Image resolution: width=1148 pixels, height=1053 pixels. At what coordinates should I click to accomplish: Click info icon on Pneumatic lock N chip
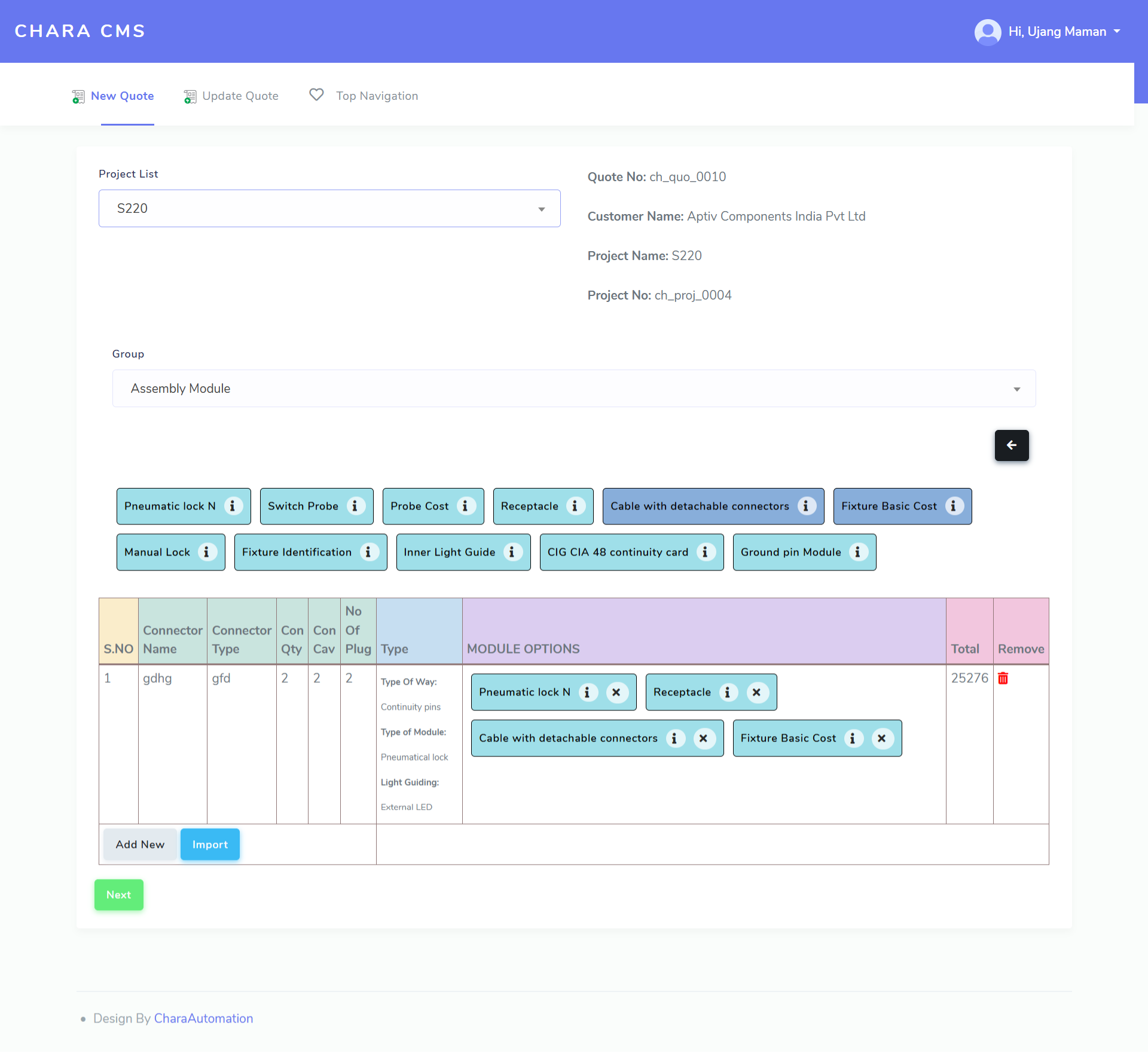[233, 506]
